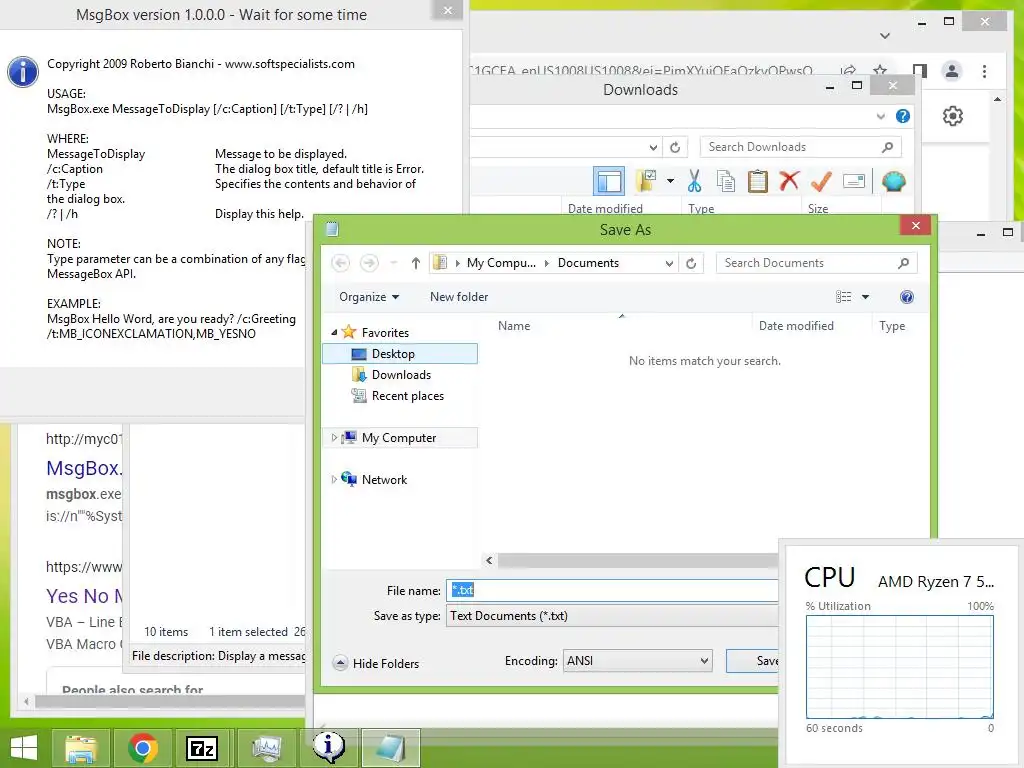Screen dimensions: 1024x768
Task: Click the blue globe icon in Downloads toolbar
Action: (893, 181)
